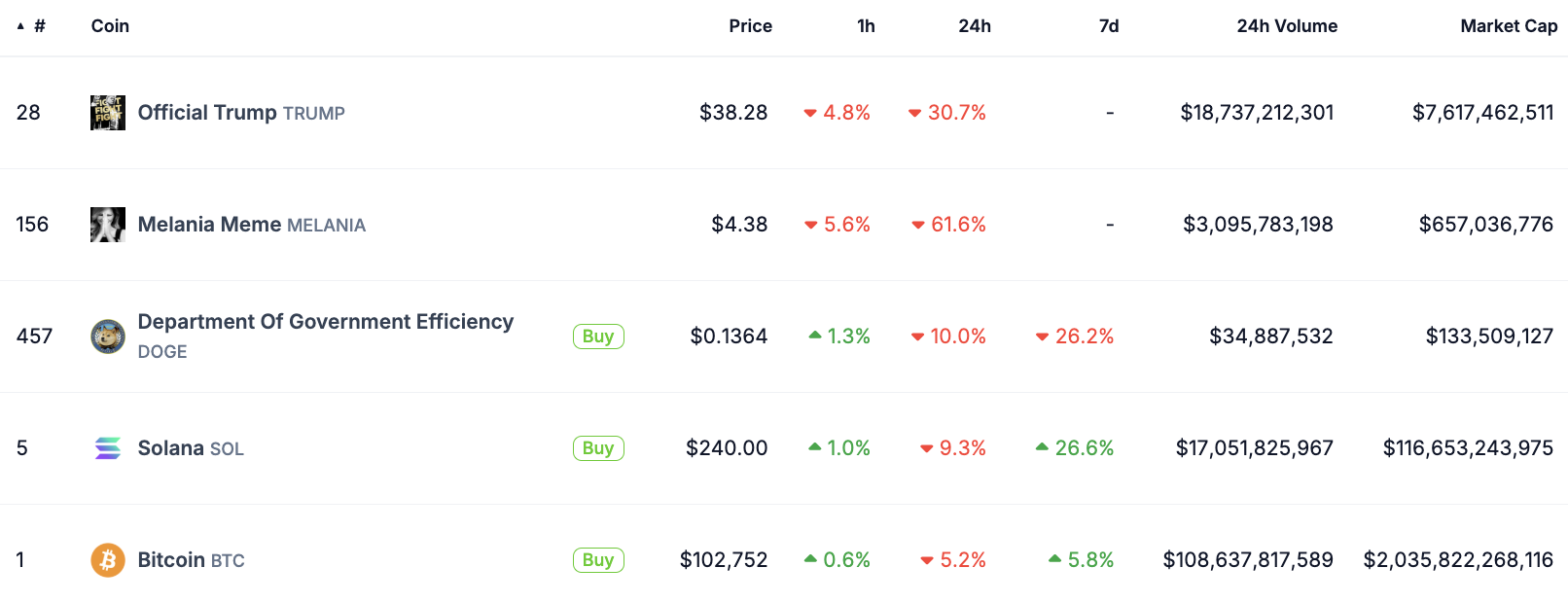This screenshot has height=603, width=1568.
Task: Click the green up arrow beside Bitcoin's 0.6%
Action: (x=810, y=559)
